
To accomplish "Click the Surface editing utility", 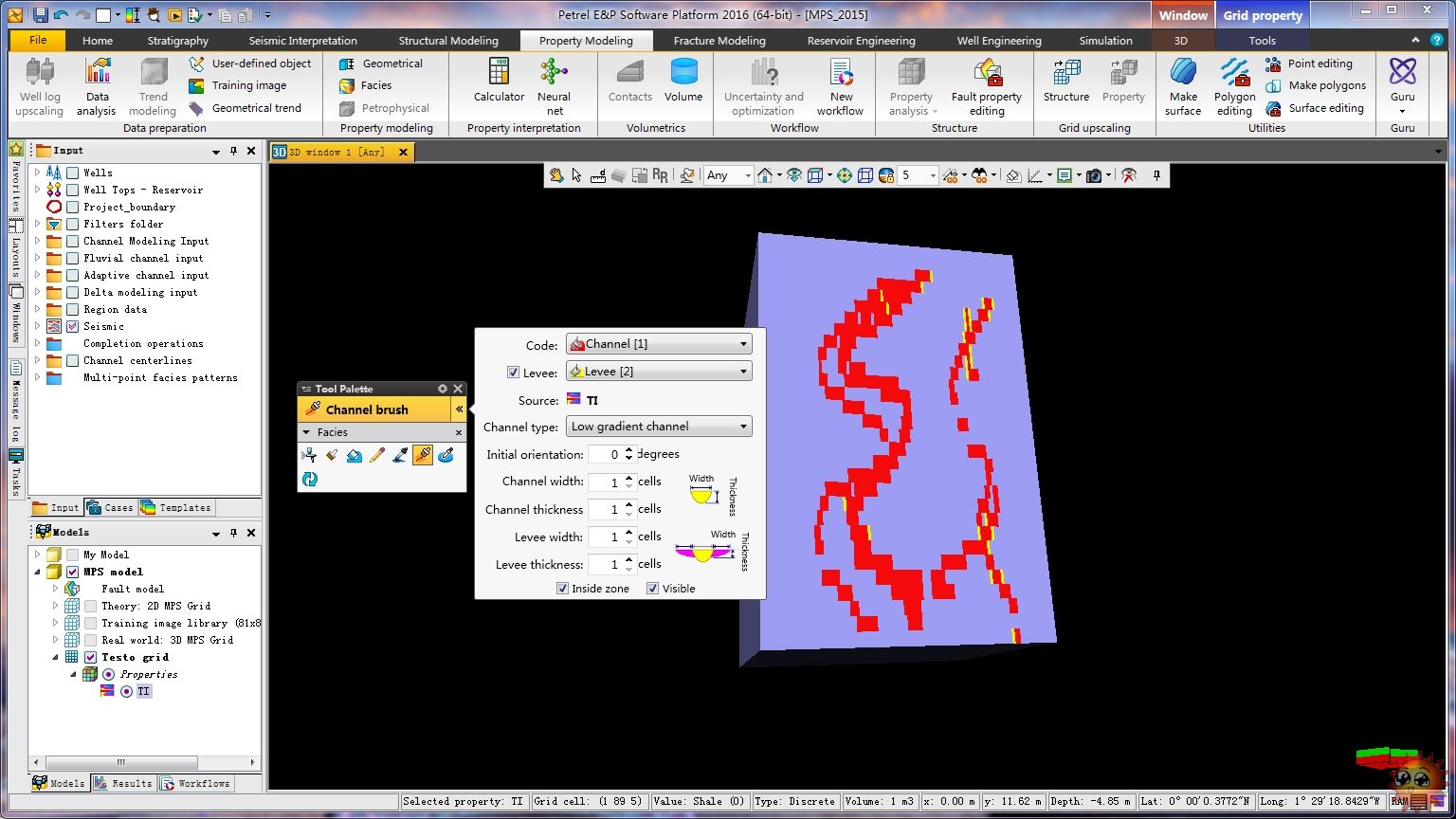I will (x=1315, y=108).
